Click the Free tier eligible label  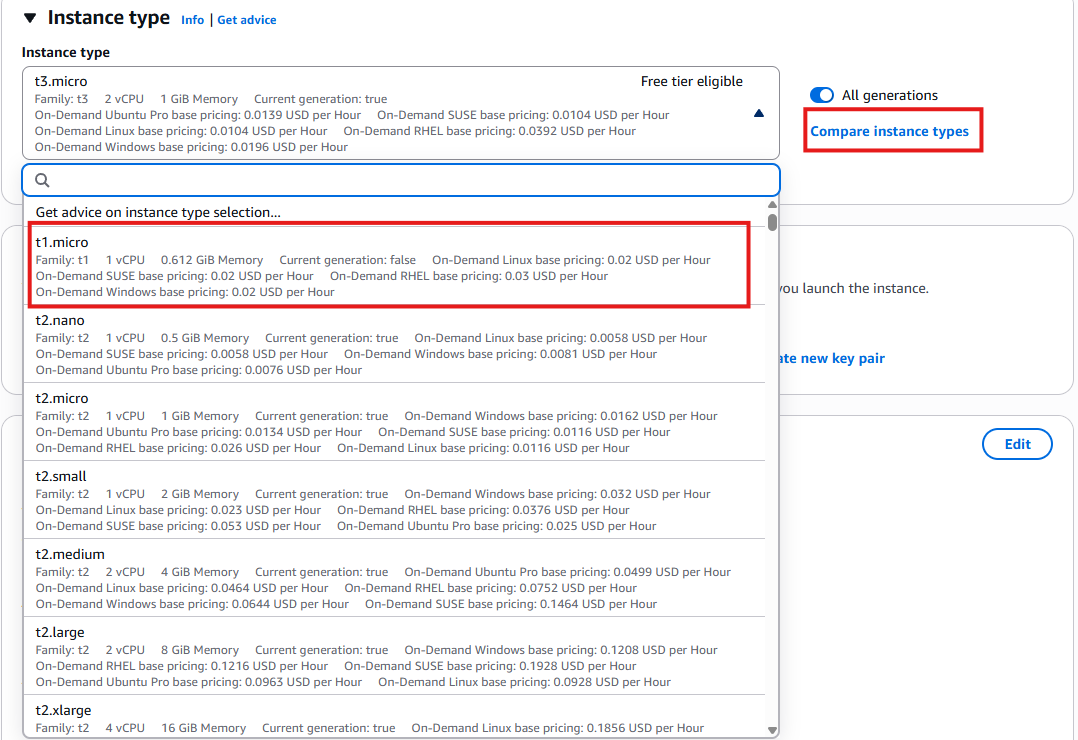[x=692, y=81]
